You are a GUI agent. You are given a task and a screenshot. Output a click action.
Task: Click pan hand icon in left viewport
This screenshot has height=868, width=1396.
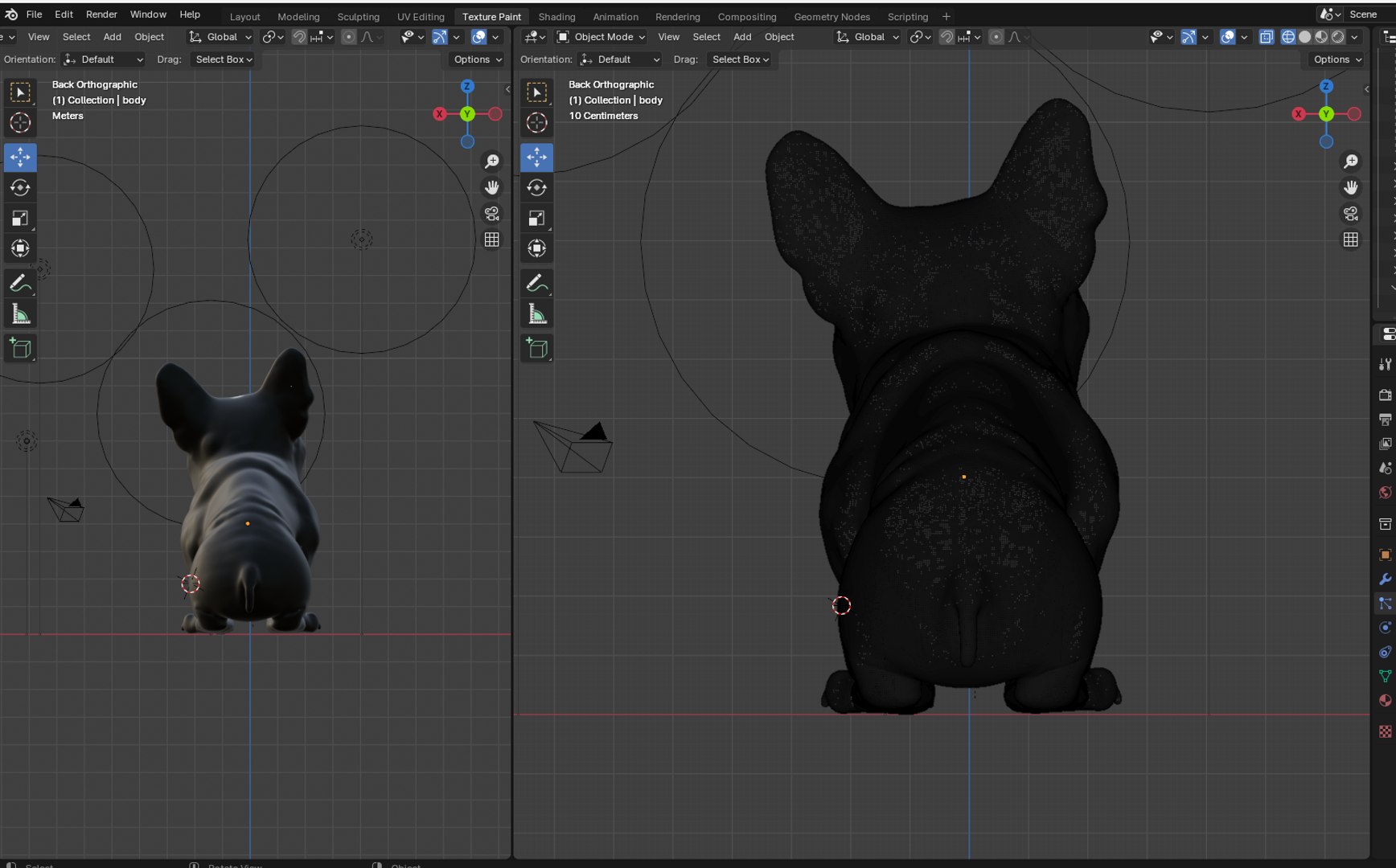pyautogui.click(x=491, y=187)
